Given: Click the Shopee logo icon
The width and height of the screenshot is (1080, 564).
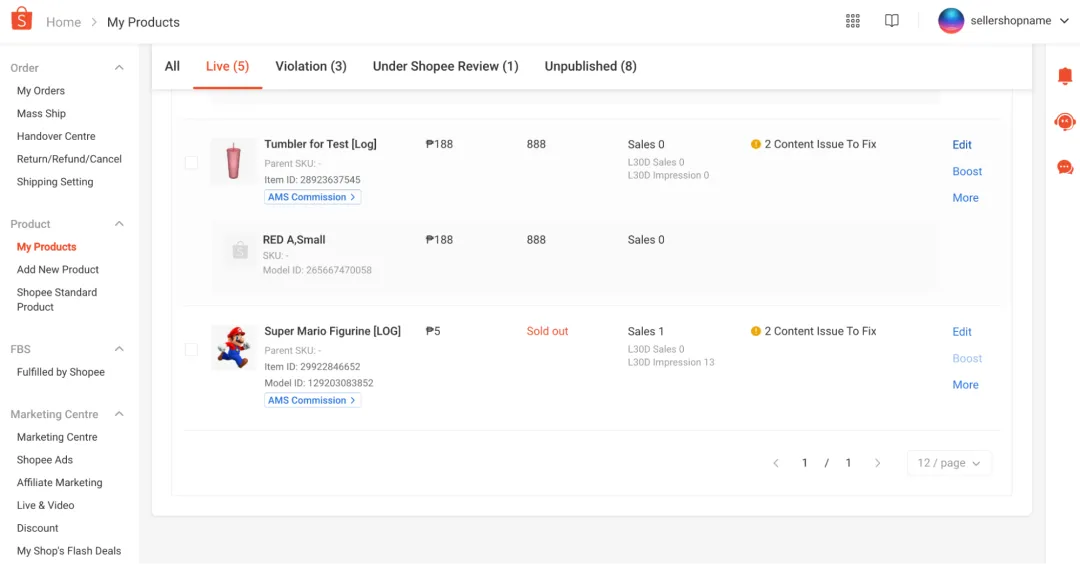Looking at the screenshot, I should (21, 21).
